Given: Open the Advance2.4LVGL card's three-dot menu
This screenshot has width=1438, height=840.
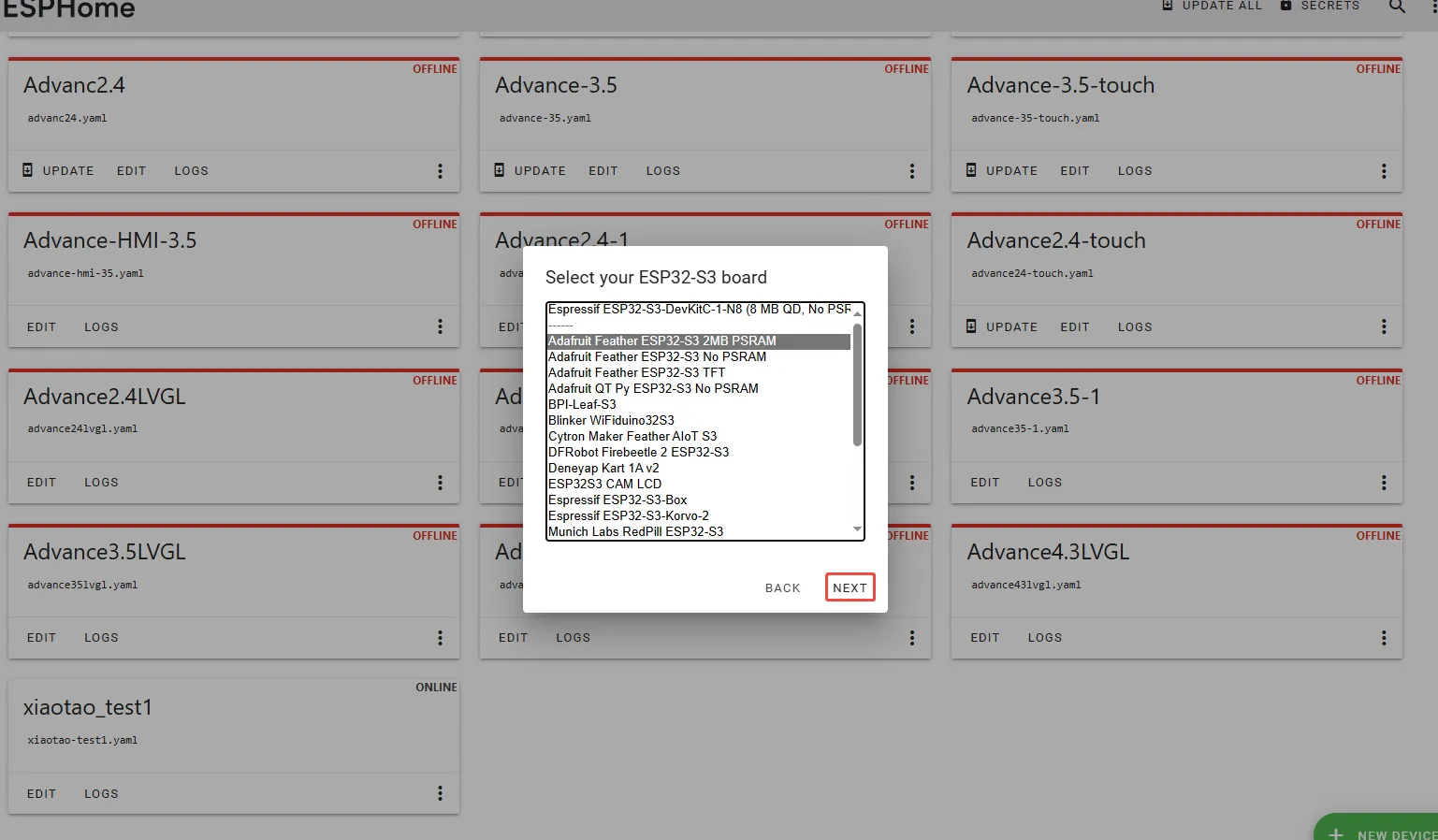Looking at the screenshot, I should click(440, 483).
